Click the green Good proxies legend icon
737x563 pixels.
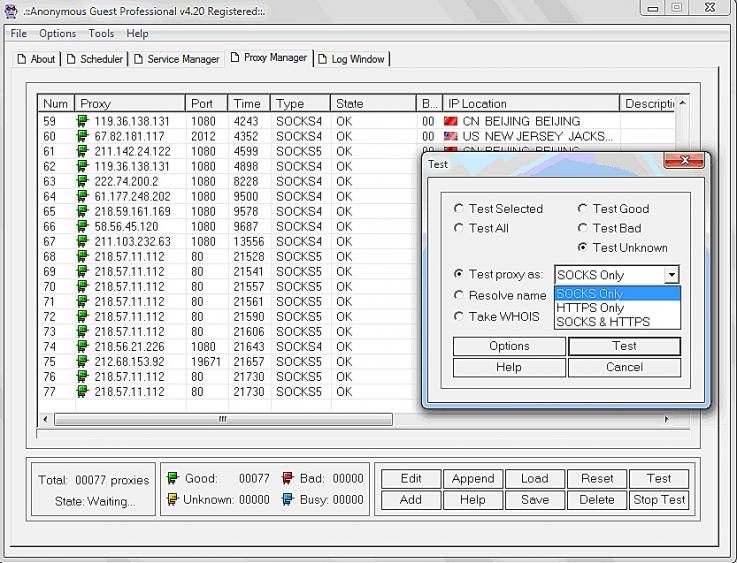(172, 478)
